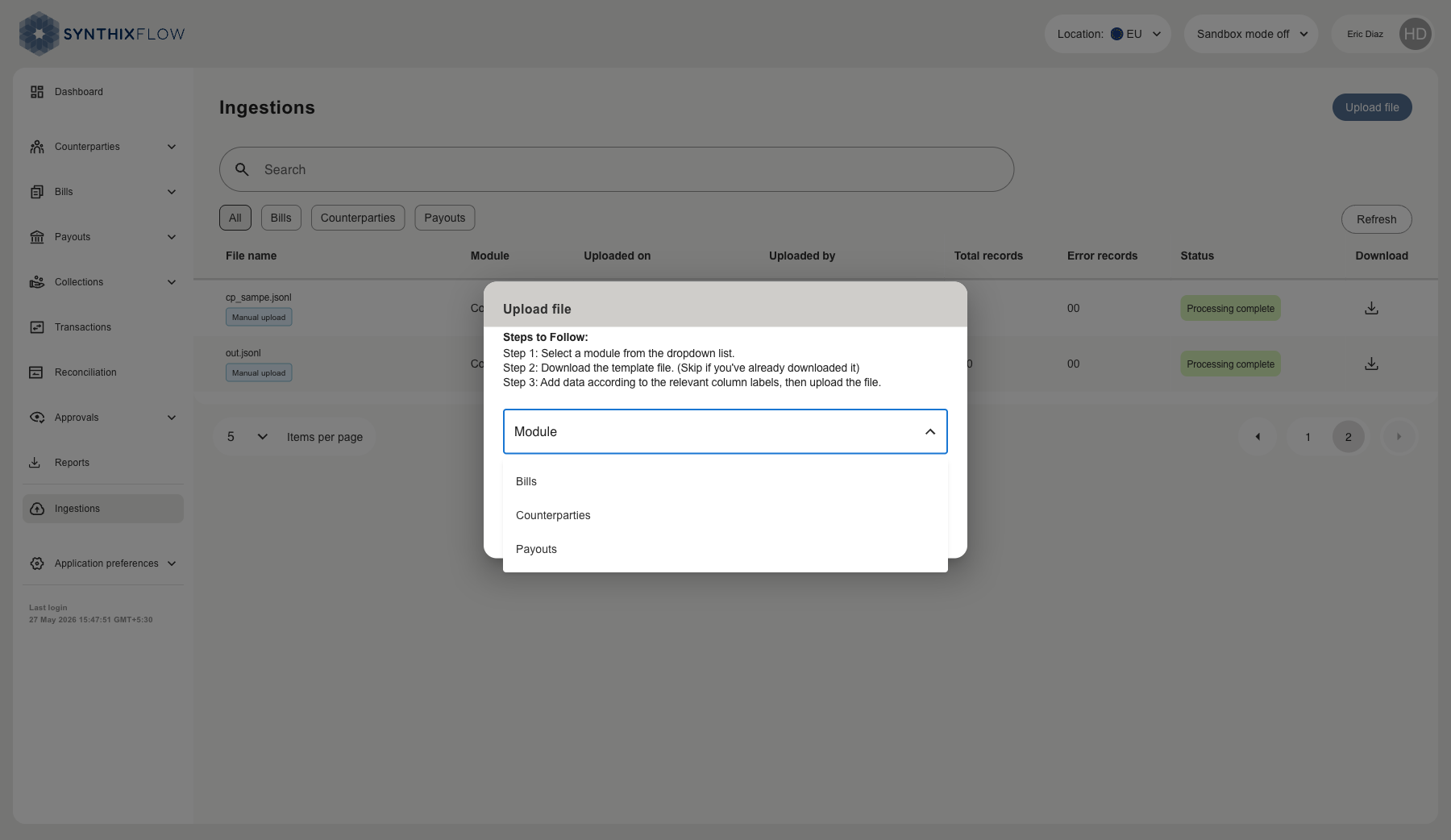Click the Search input field
1451x840 pixels.
coord(617,169)
